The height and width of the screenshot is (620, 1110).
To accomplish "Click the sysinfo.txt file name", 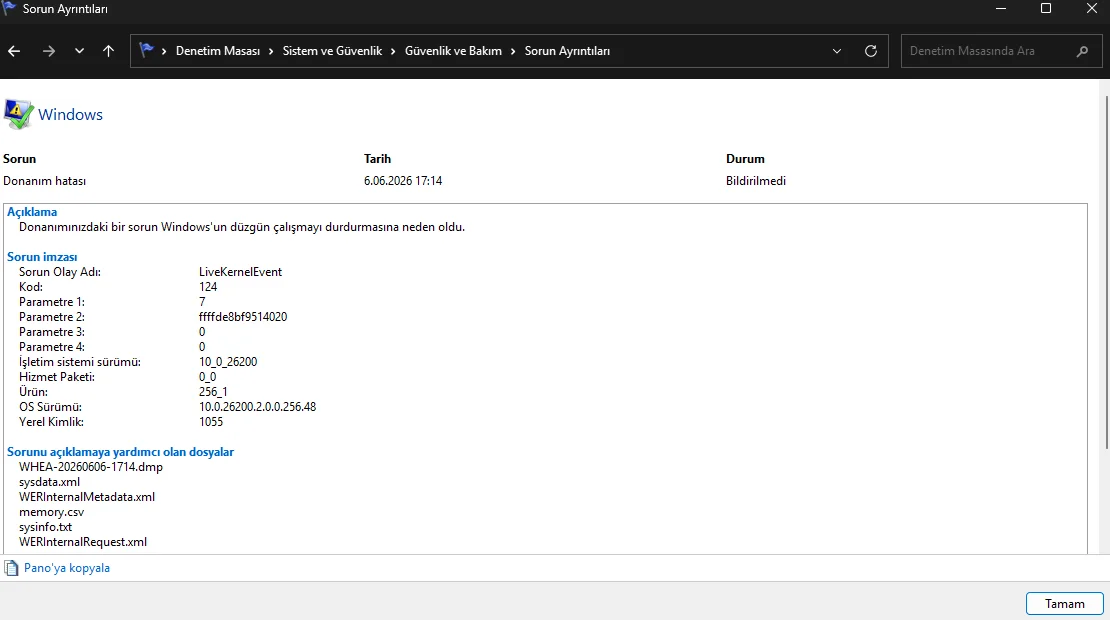I will click(45, 527).
